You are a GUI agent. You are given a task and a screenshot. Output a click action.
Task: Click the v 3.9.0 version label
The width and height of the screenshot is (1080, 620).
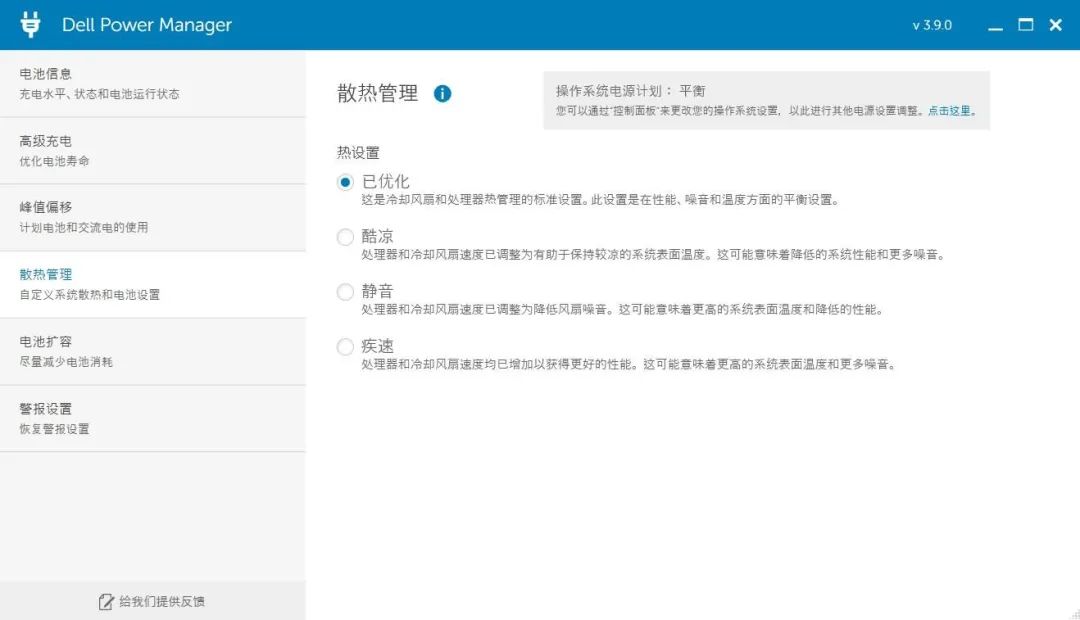coord(932,25)
